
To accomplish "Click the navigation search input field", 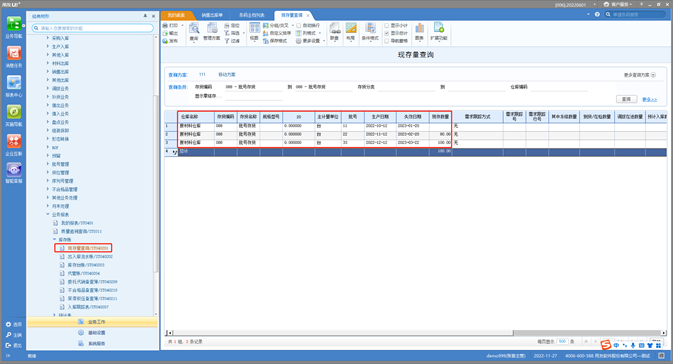I will (x=93, y=28).
